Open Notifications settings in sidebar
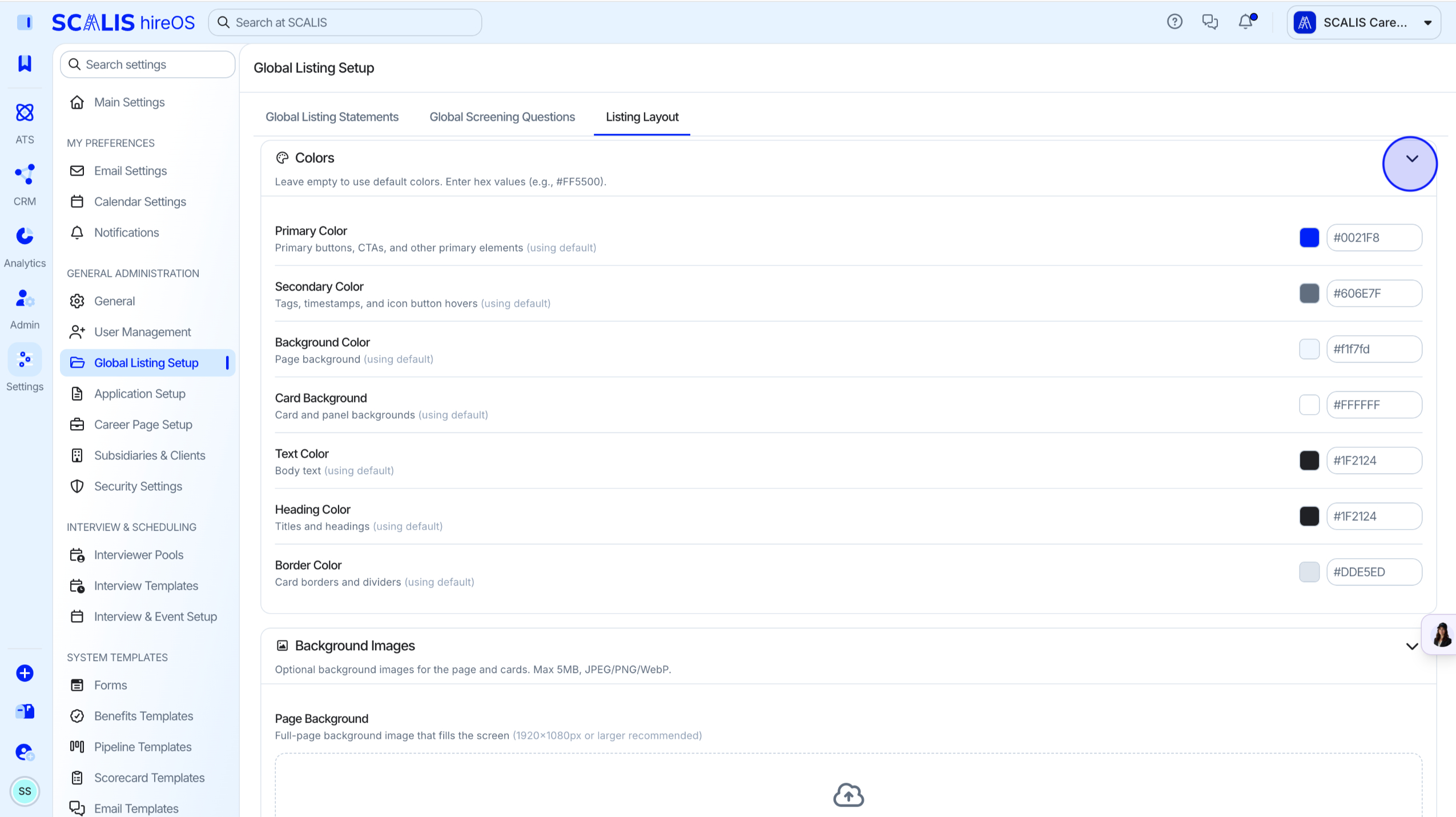 147,233
